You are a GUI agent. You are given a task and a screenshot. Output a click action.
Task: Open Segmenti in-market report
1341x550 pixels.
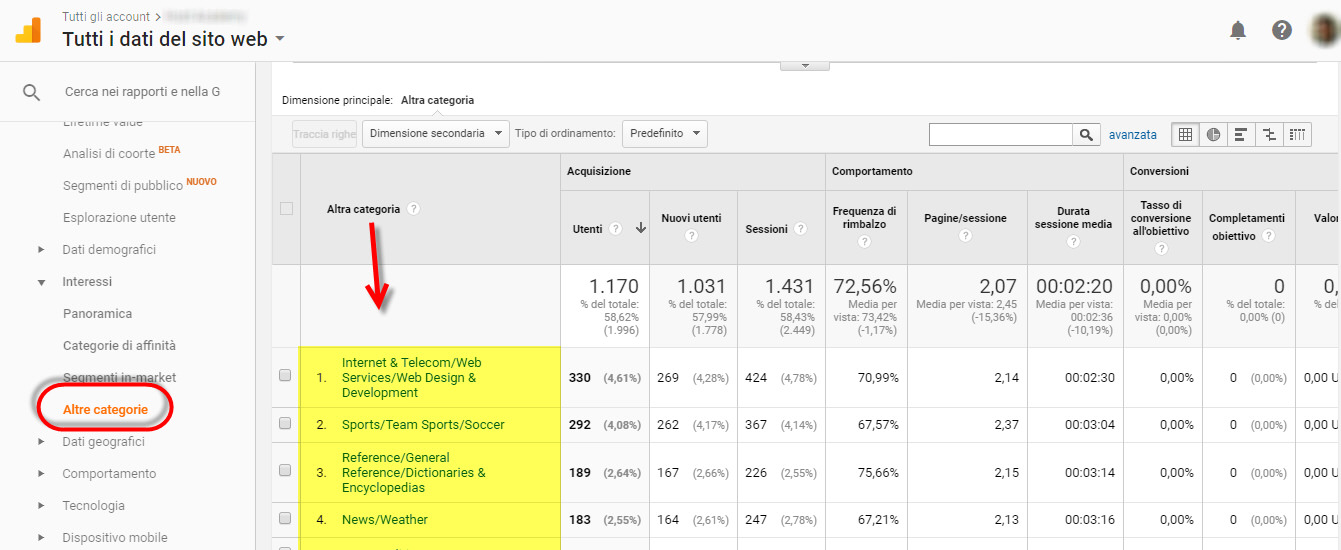pyautogui.click(x=119, y=377)
